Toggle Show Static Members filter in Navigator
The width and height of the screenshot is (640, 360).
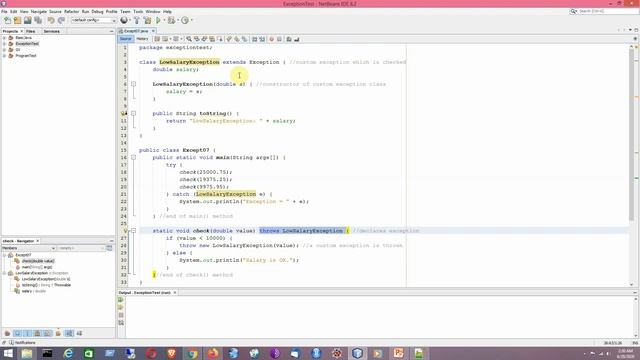tap(28, 333)
